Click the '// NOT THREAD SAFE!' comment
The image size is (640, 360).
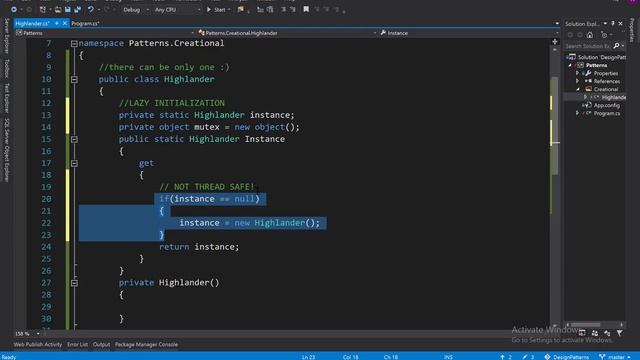[207, 187]
